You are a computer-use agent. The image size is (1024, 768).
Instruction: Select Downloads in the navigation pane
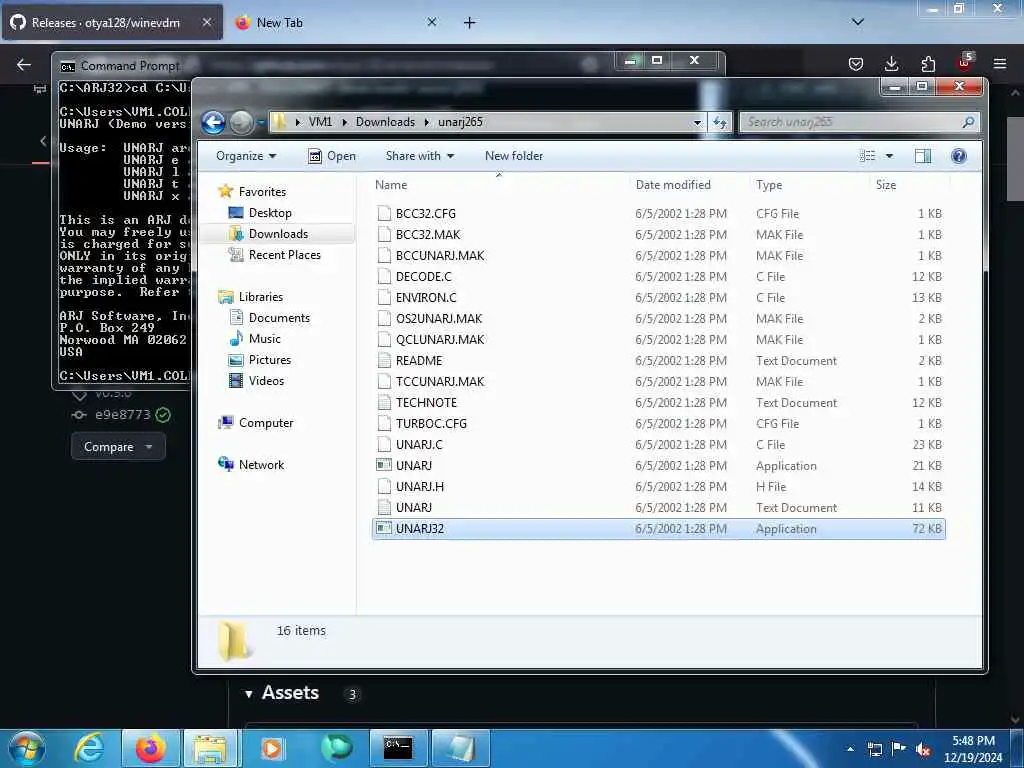[x=278, y=234]
